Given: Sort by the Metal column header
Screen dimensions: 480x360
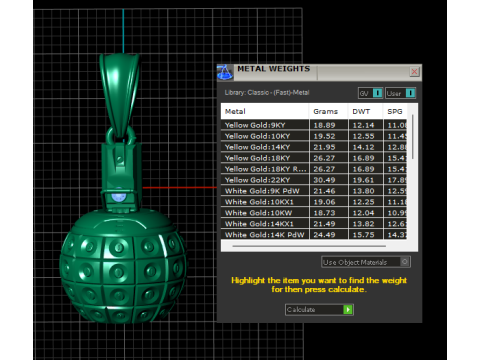Looking at the screenshot, I should (265, 111).
